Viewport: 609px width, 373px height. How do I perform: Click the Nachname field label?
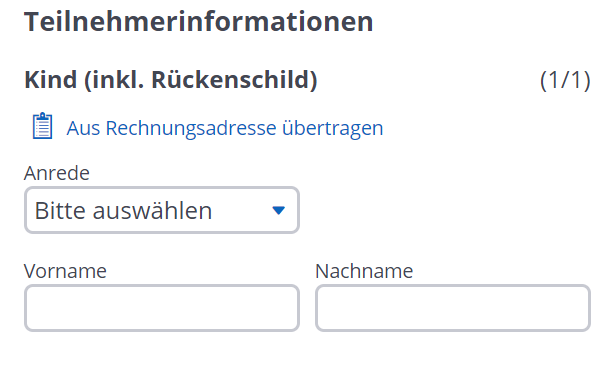(x=364, y=271)
